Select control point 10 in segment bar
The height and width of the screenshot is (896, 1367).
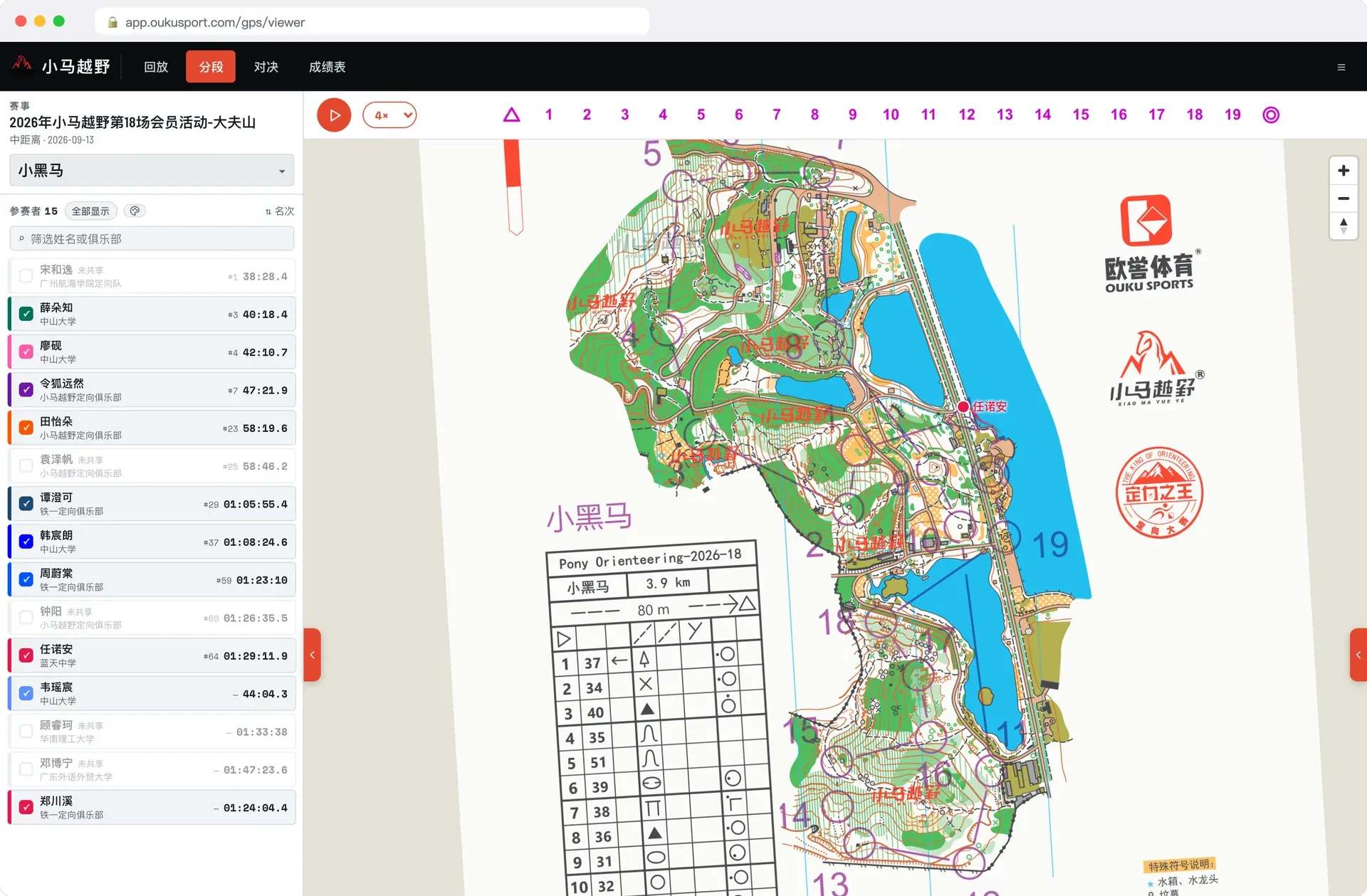pyautogui.click(x=891, y=115)
